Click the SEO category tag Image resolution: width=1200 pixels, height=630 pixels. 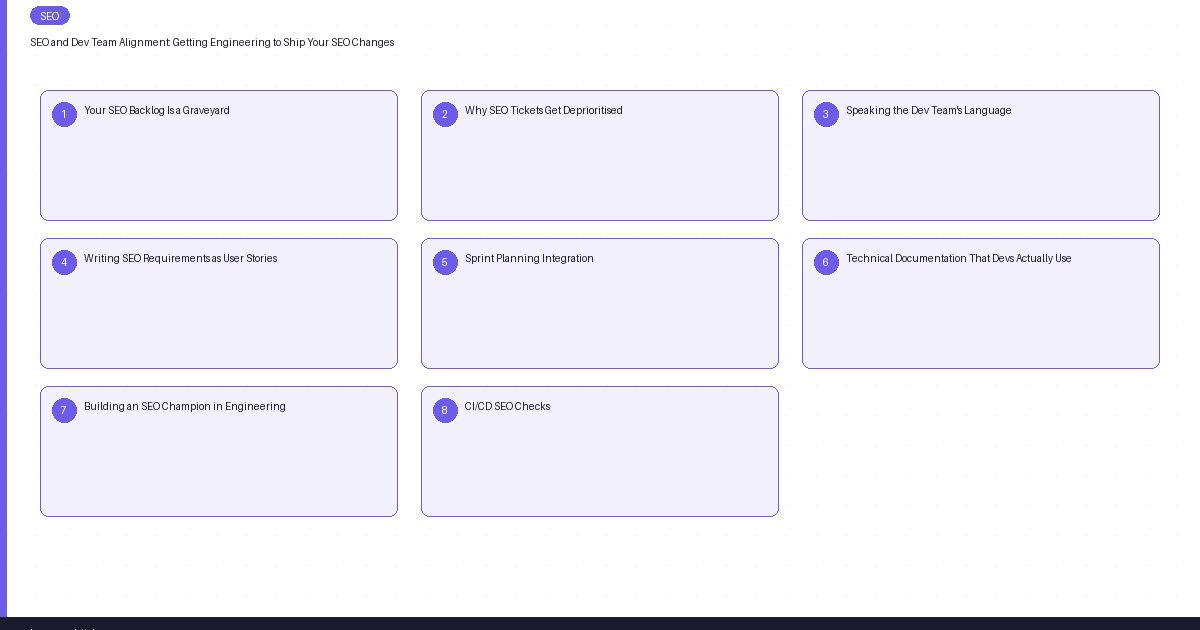(x=50, y=16)
